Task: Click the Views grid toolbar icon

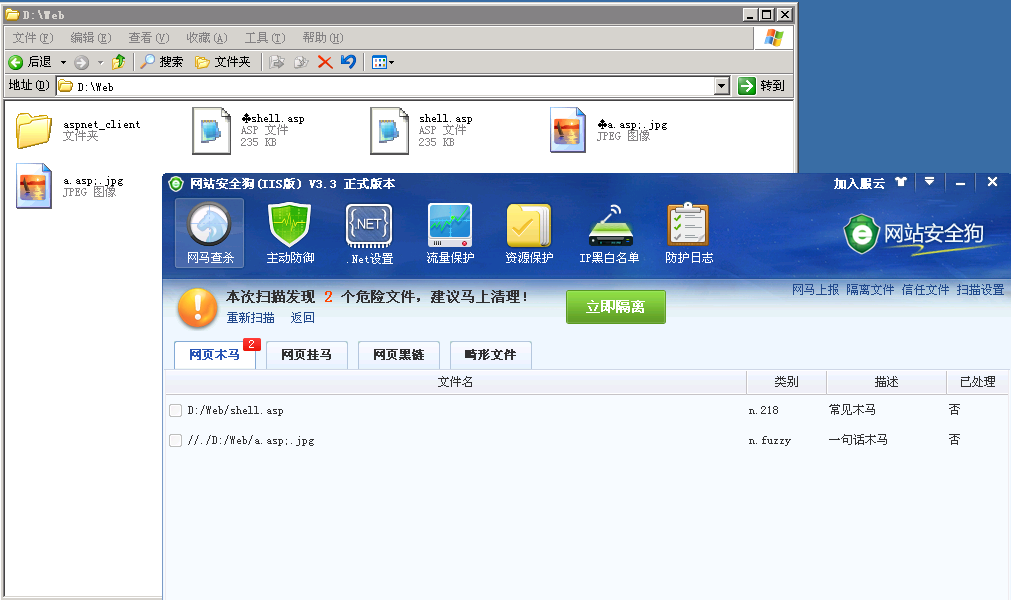Action: pyautogui.click(x=379, y=63)
